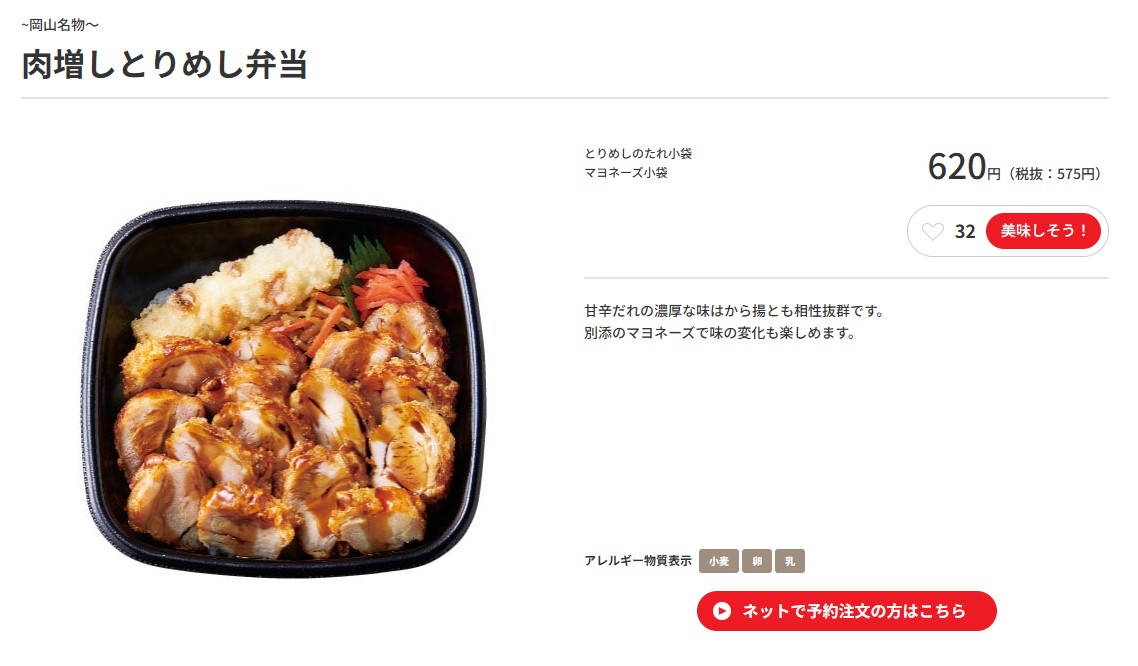Click the 620円 price text

point(964,167)
